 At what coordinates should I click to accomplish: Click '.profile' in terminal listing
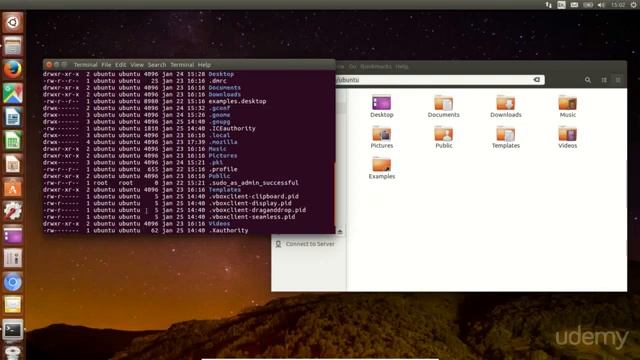pos(223,169)
